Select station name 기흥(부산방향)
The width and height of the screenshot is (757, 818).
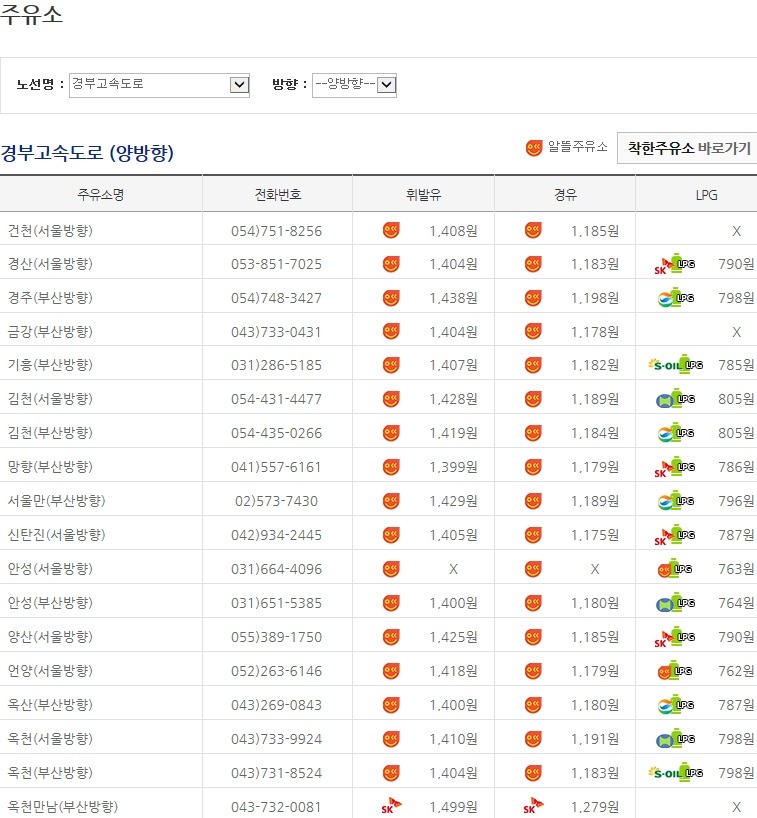50,365
